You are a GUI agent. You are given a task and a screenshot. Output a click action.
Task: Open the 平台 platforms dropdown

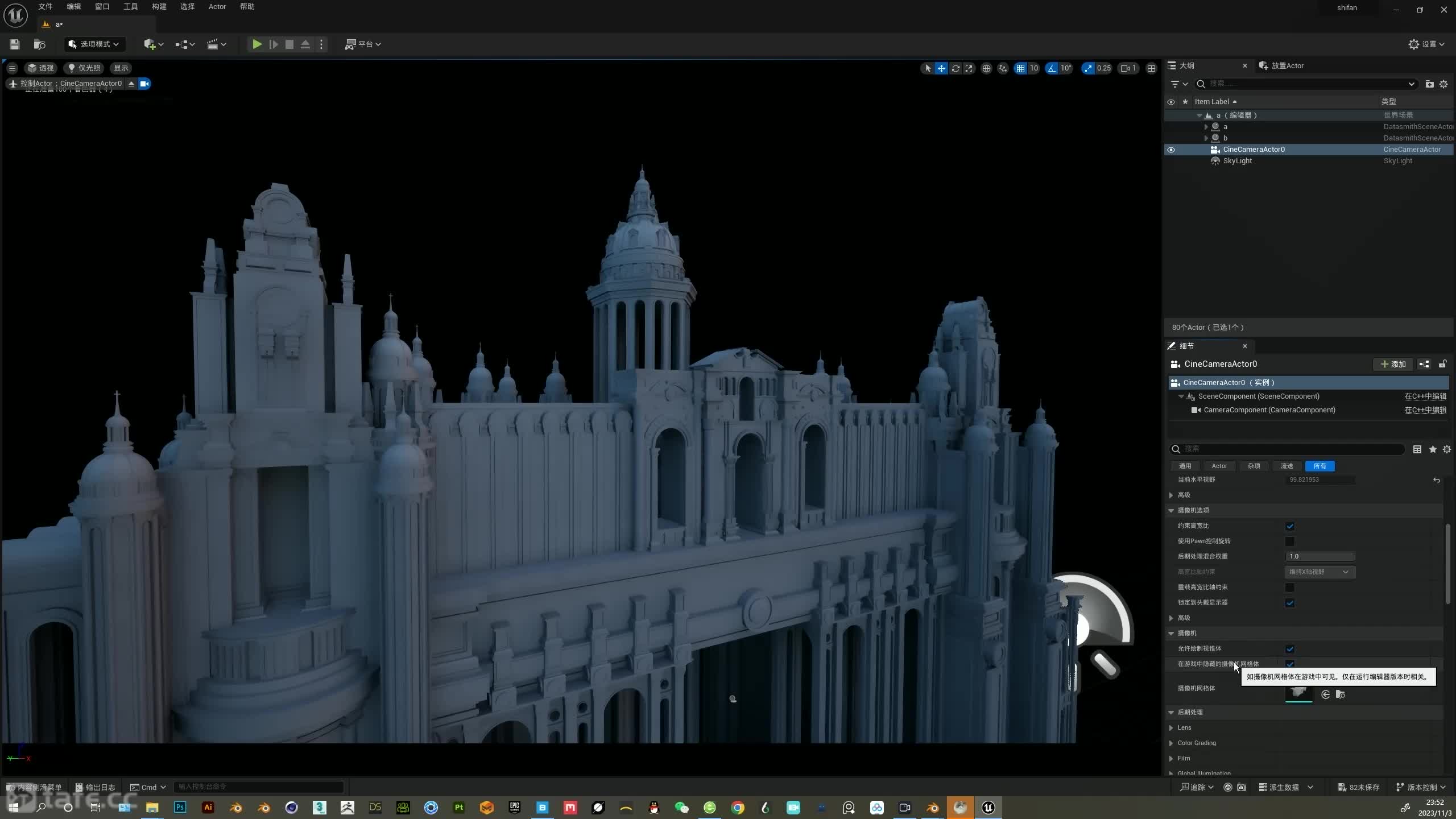(363, 44)
